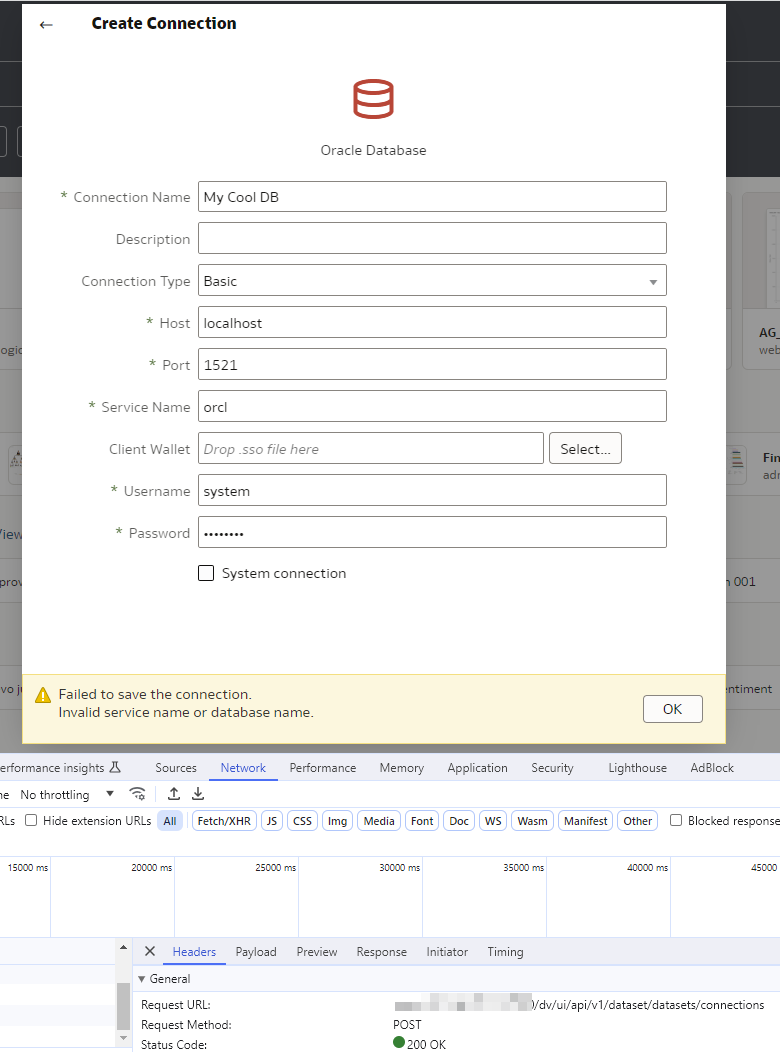
Task: Collapse the General section expander
Action: 142,979
